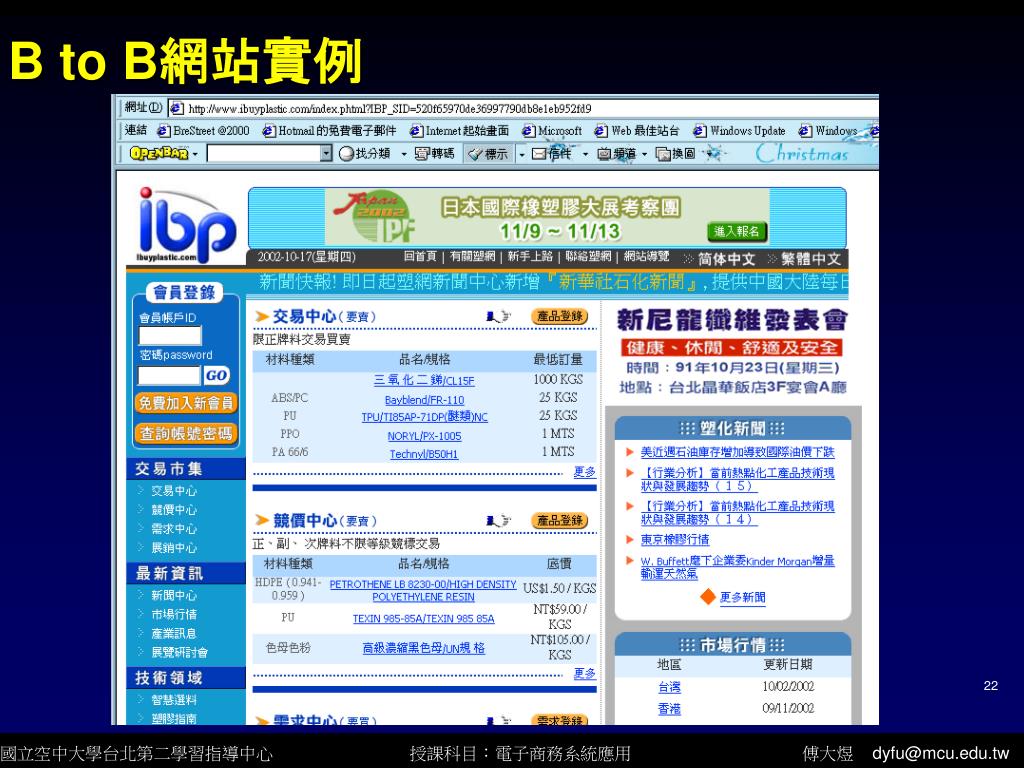Open 市場行情 in sidebar
Image resolution: width=1024 pixels, height=768 pixels.
174,615
